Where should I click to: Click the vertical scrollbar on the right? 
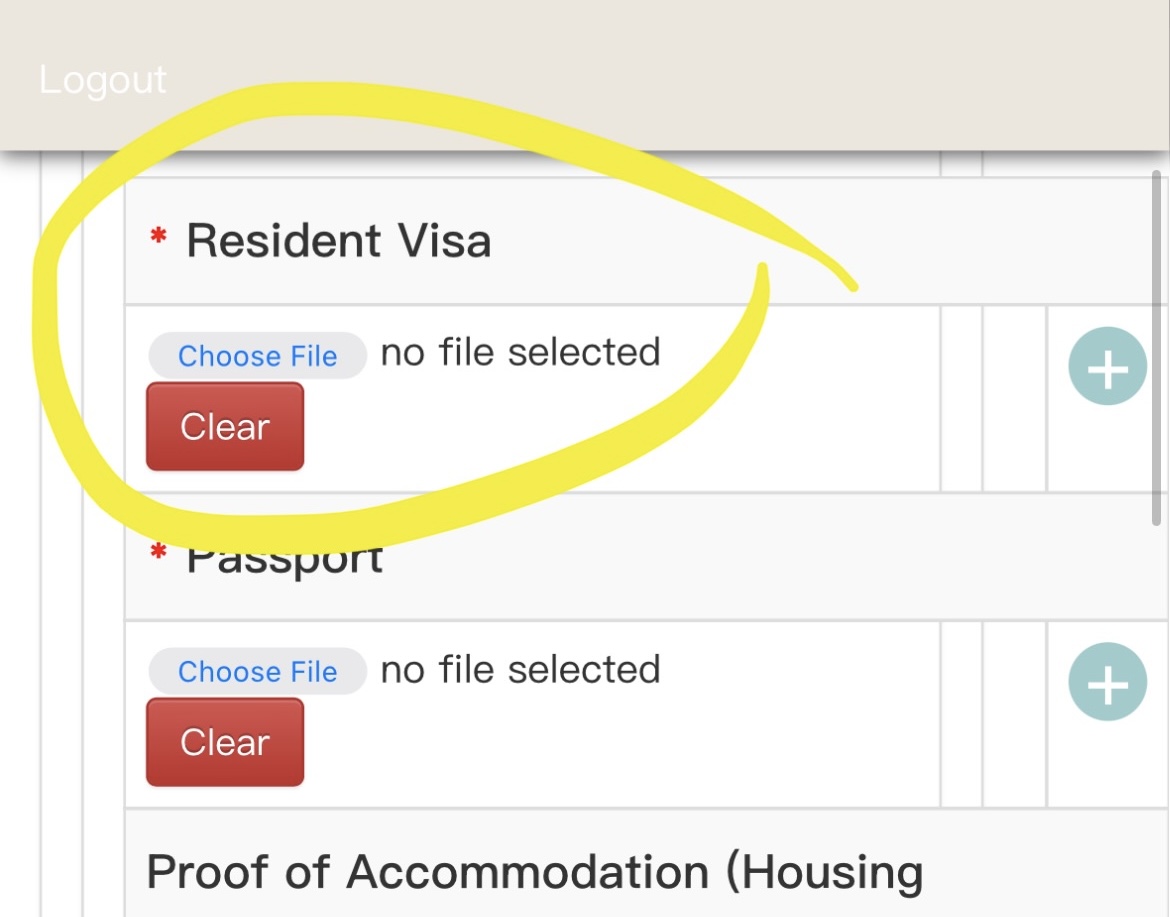click(x=1157, y=350)
